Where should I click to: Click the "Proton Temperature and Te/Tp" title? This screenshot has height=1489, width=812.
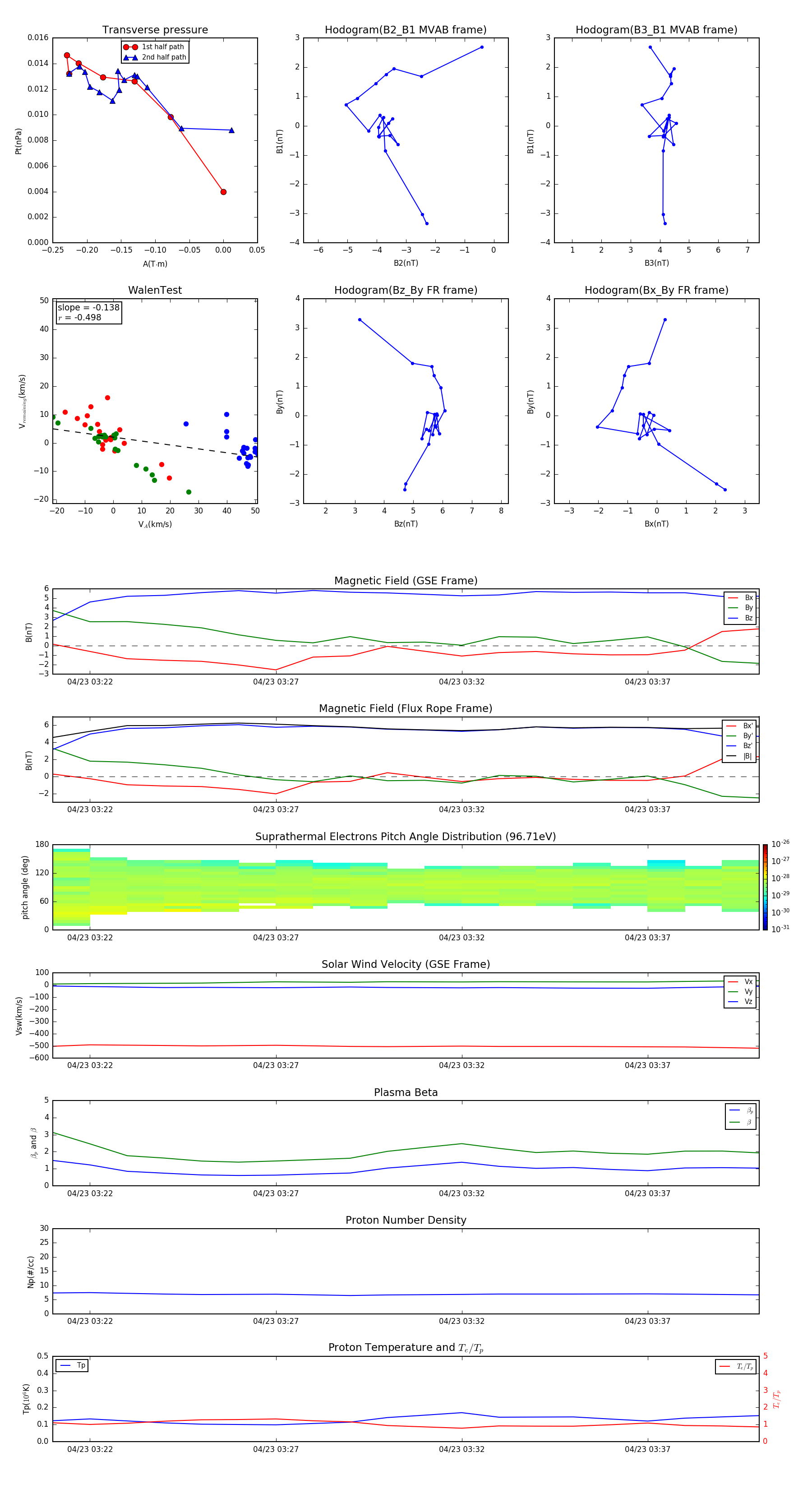406,1347
